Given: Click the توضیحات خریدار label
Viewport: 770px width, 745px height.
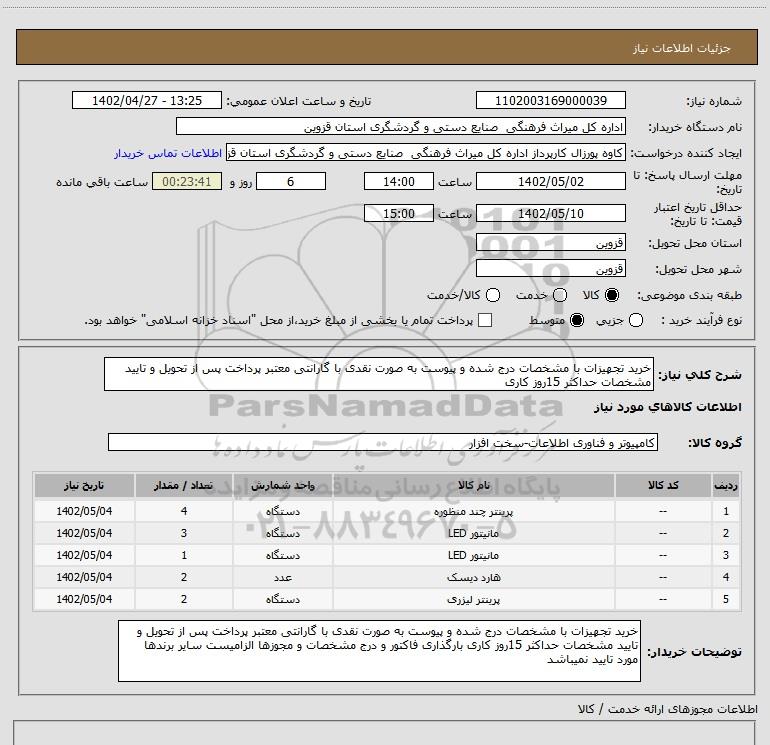Looking at the screenshot, I should click(694, 652).
